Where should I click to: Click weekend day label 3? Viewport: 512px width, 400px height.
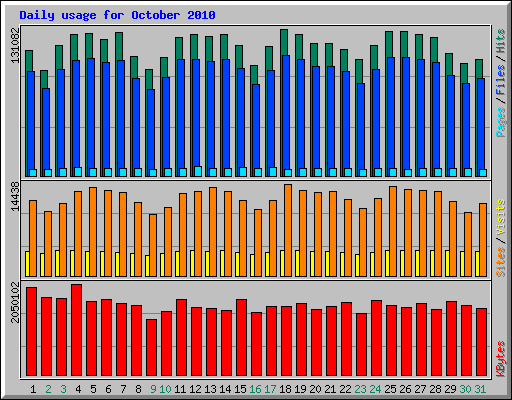pyautogui.click(x=63, y=389)
